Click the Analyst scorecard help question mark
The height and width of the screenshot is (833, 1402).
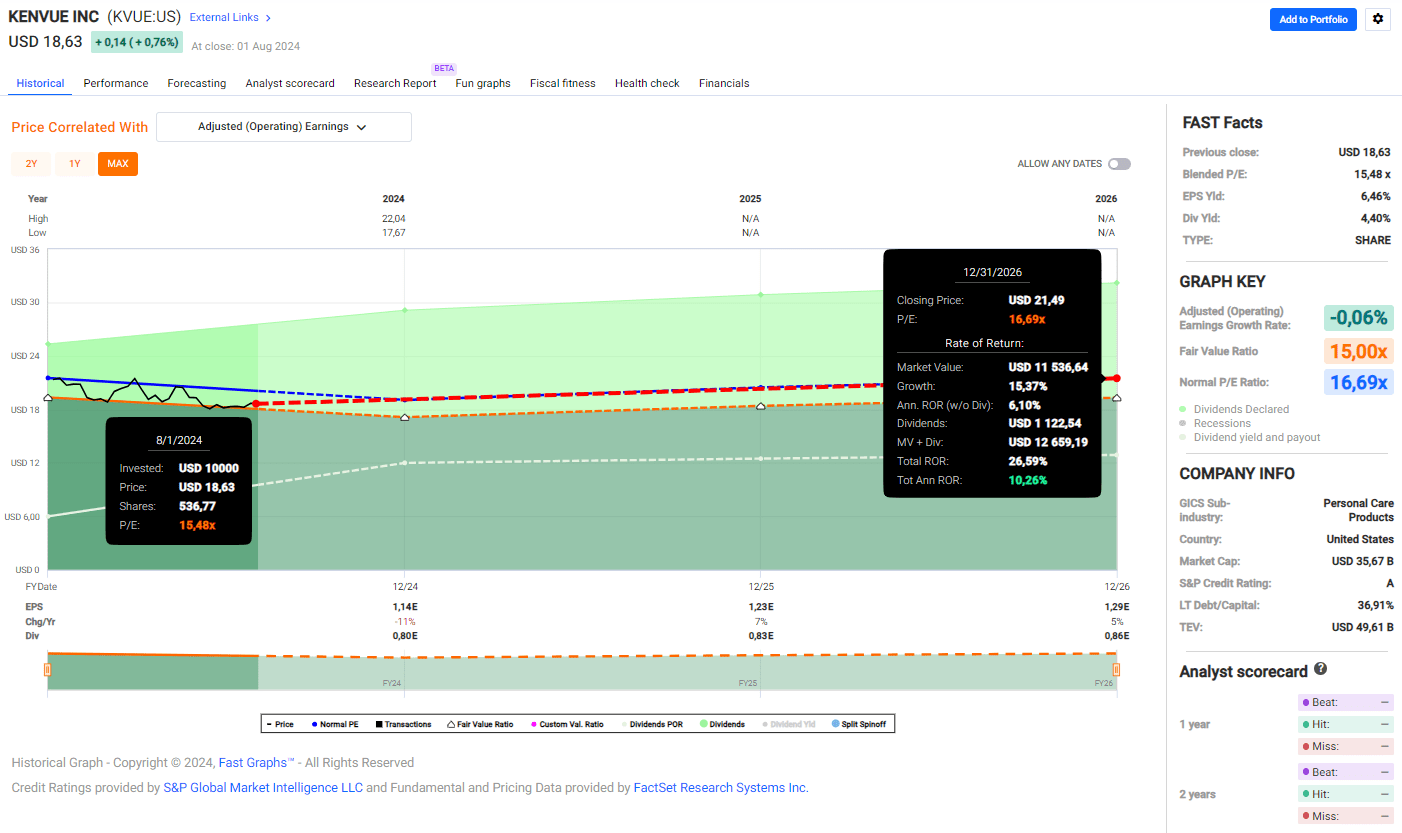(1319, 670)
